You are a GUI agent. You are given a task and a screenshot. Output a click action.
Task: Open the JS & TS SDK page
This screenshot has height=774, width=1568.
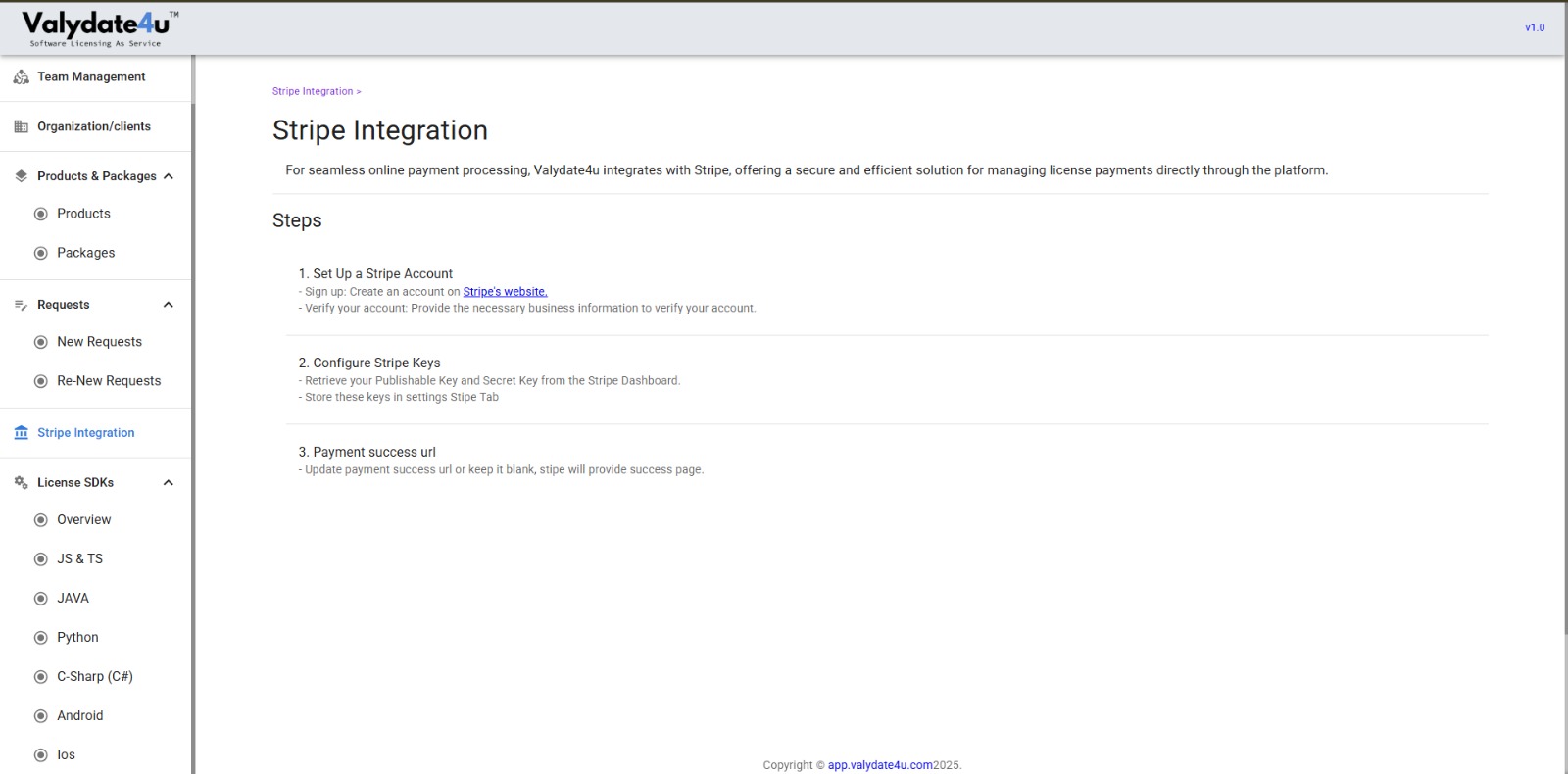[79, 559]
